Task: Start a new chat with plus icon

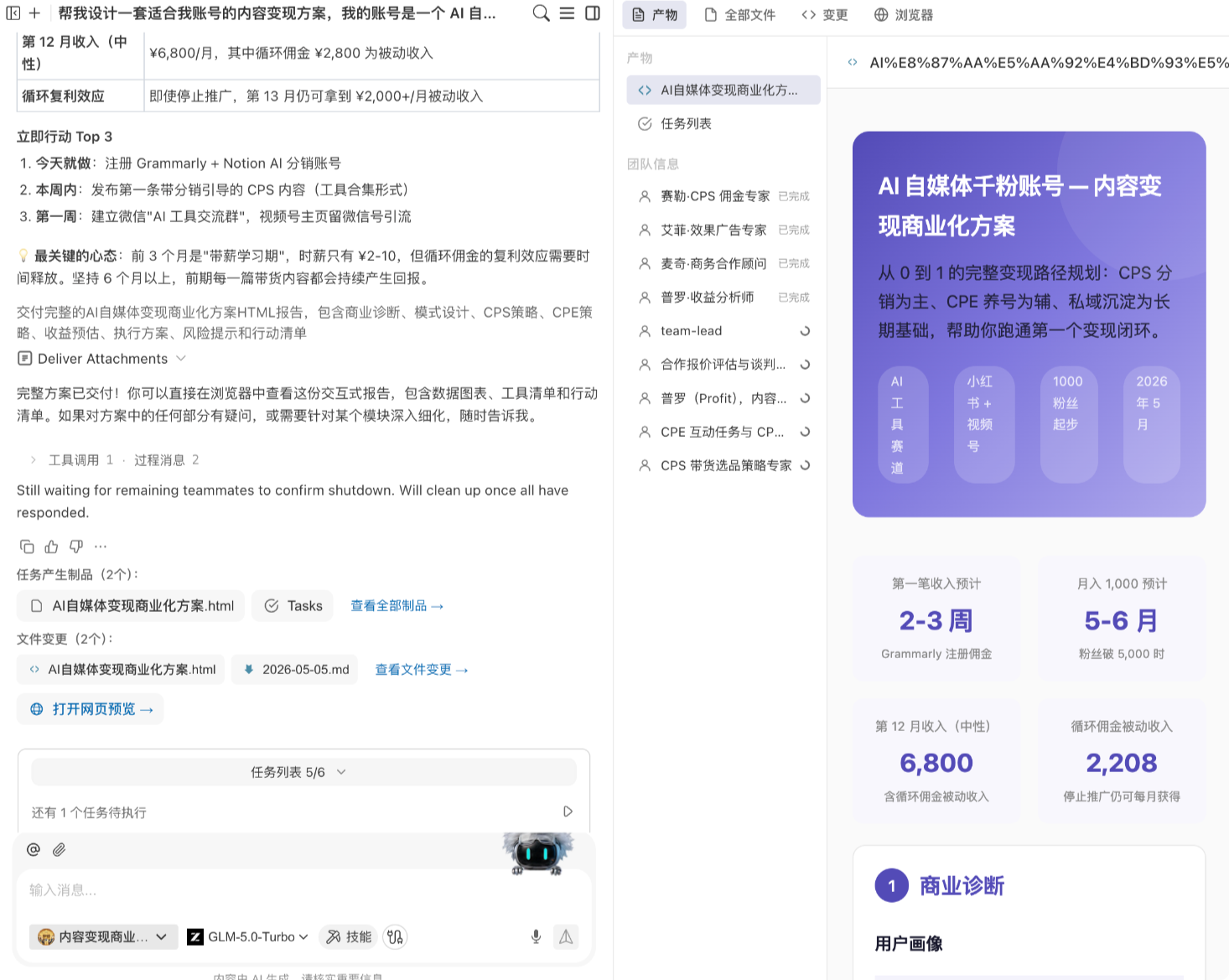Action: click(x=34, y=13)
